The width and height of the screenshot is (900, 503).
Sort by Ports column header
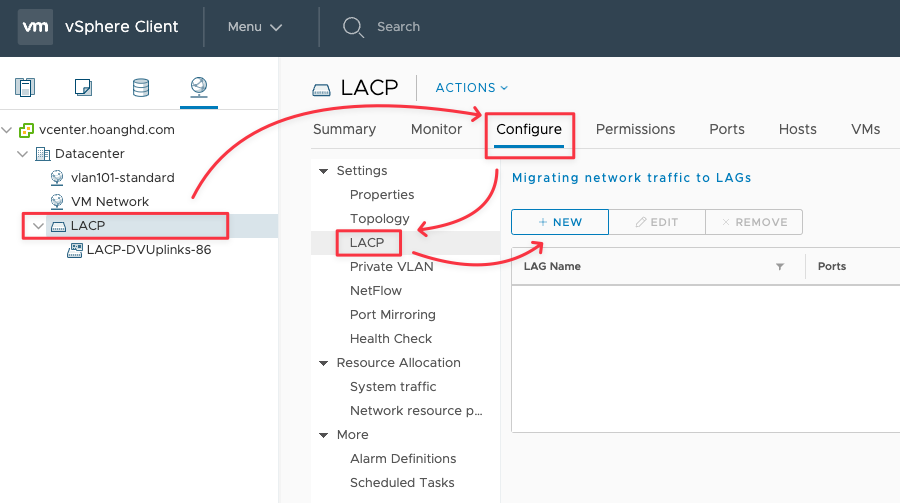pos(832,266)
